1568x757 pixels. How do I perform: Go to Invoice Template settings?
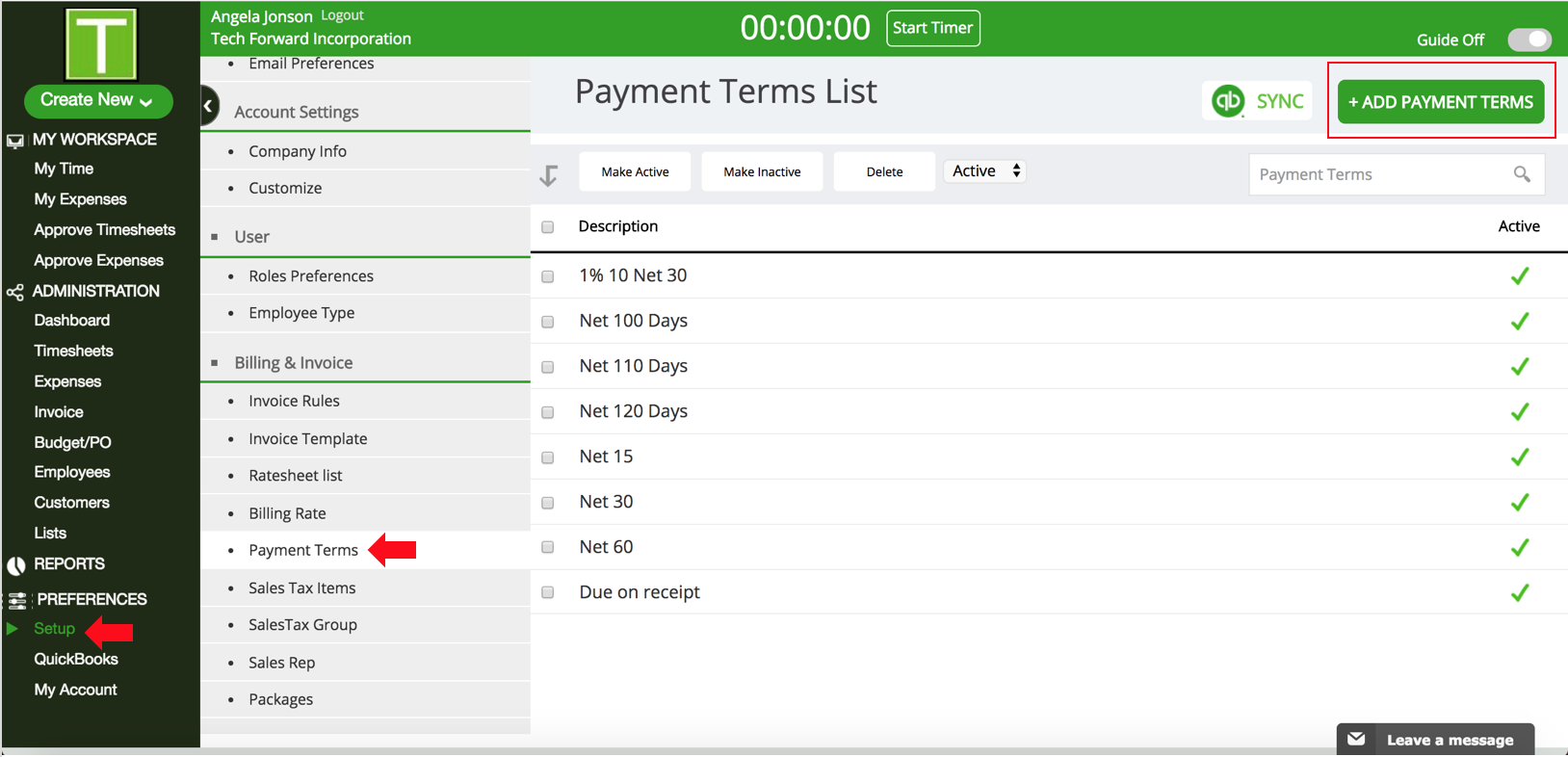(307, 438)
